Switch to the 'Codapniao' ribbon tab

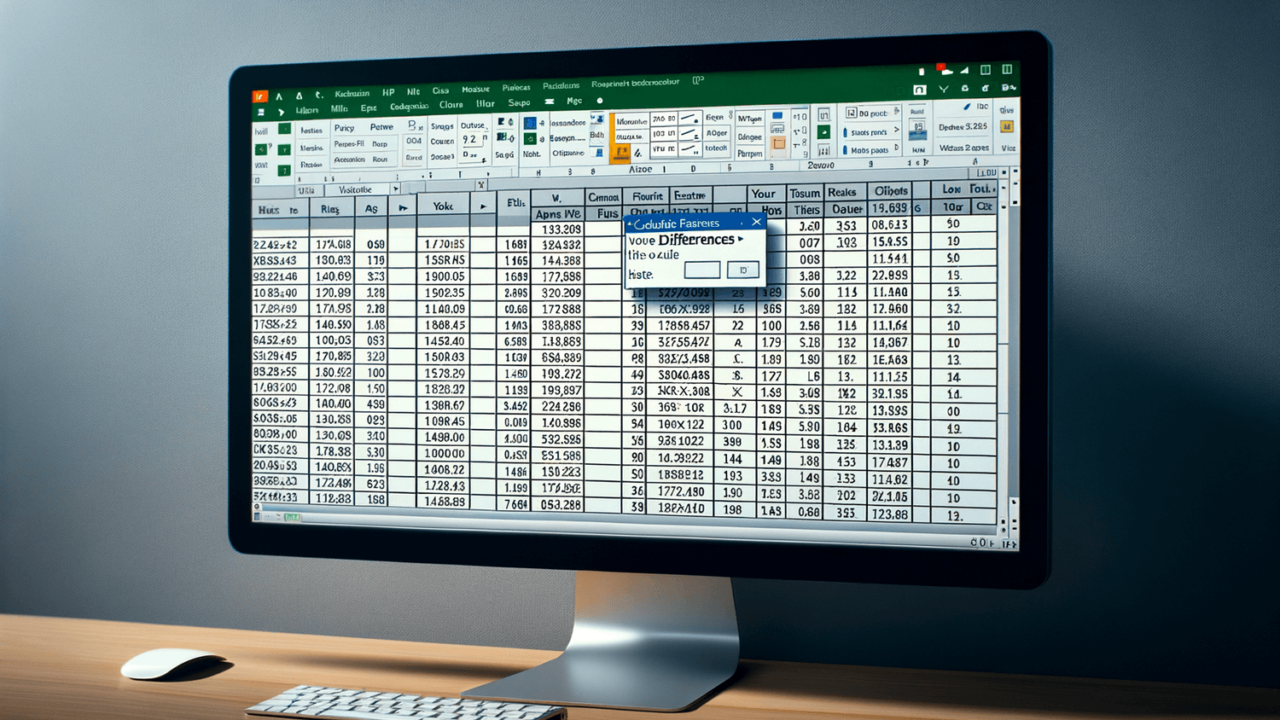(x=409, y=107)
